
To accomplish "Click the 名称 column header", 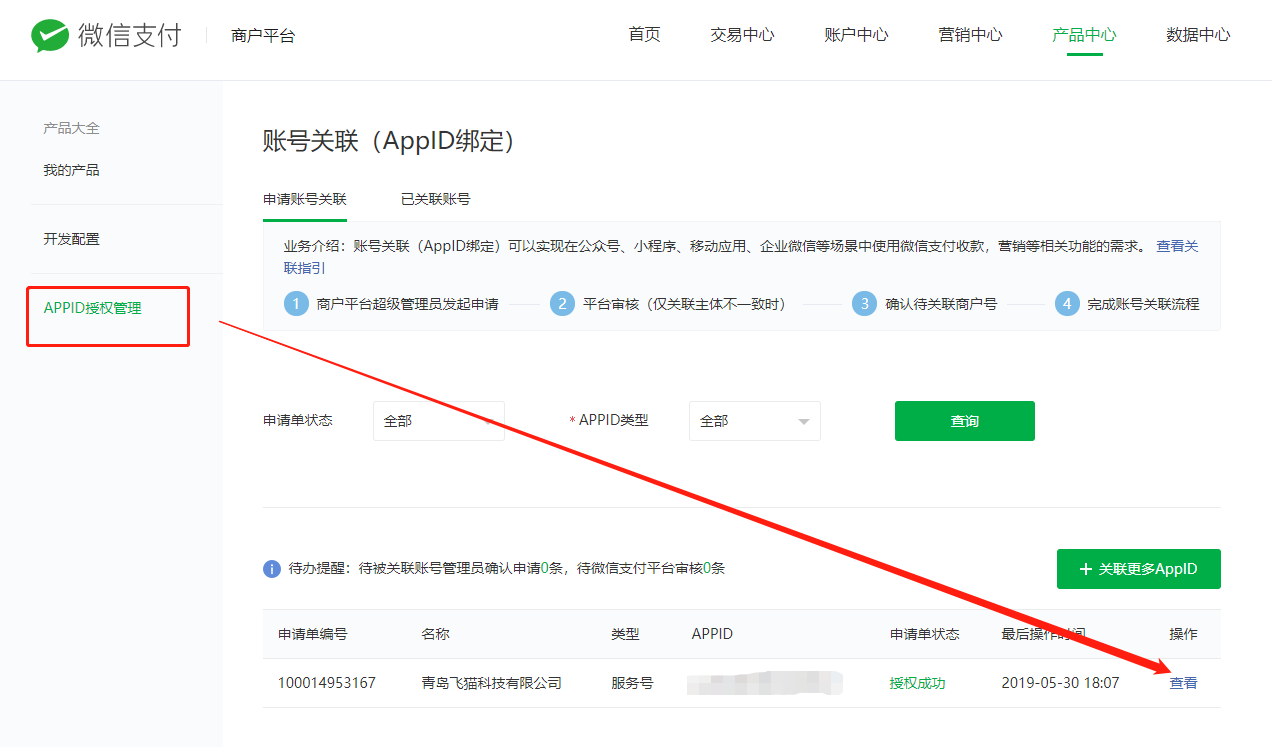I will coord(435,634).
